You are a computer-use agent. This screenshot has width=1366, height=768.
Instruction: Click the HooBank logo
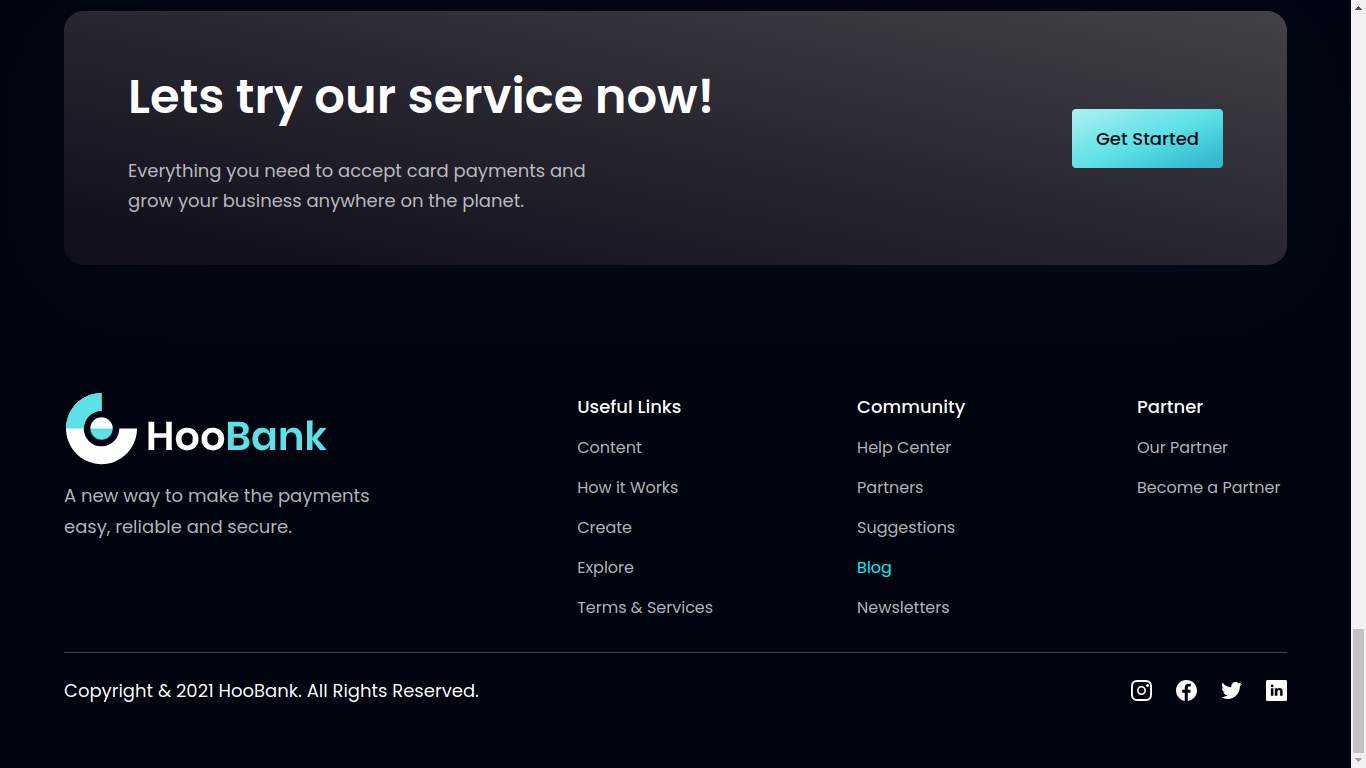[x=195, y=428]
